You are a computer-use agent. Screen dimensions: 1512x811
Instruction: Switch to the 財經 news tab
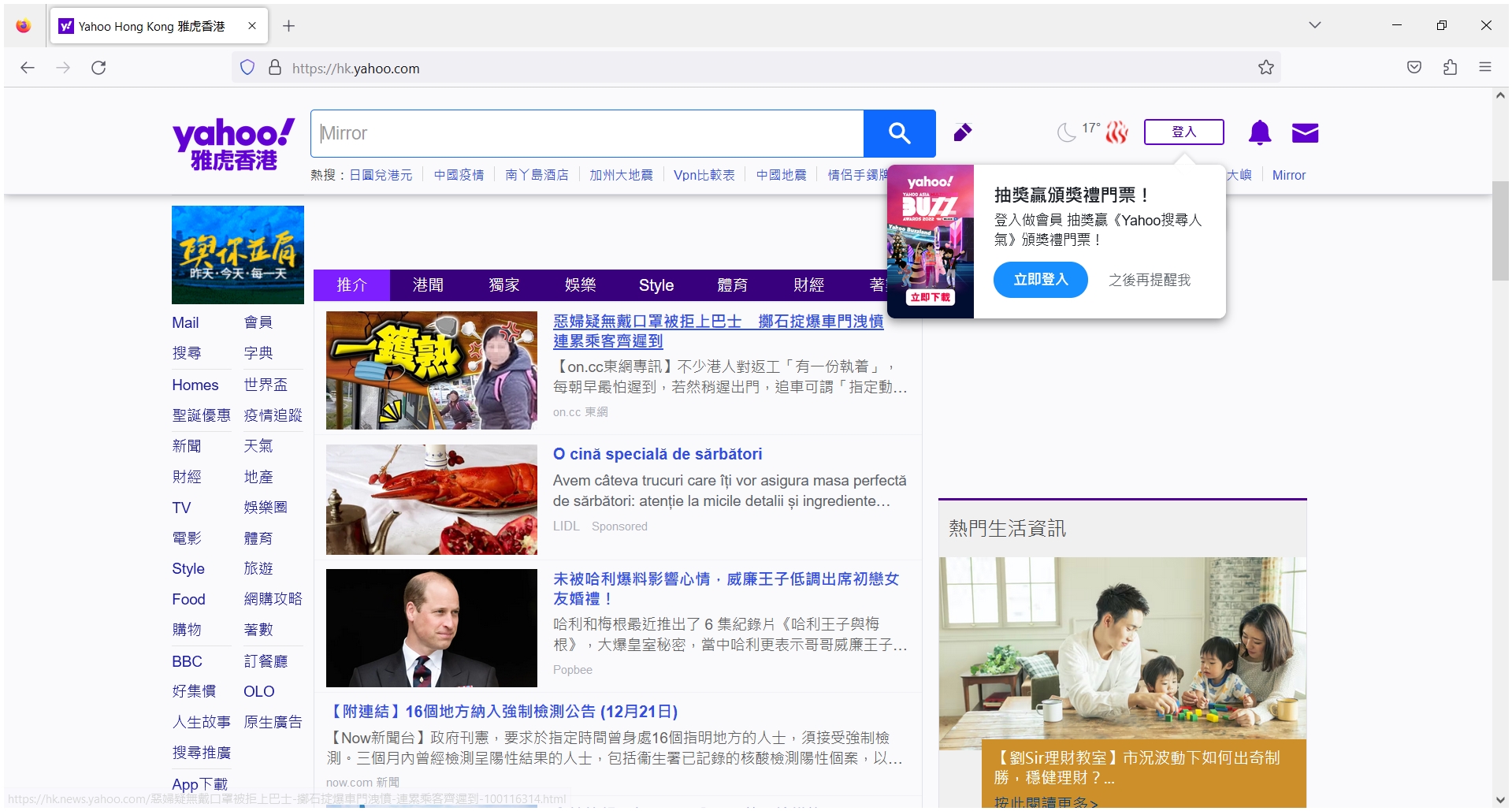(808, 285)
